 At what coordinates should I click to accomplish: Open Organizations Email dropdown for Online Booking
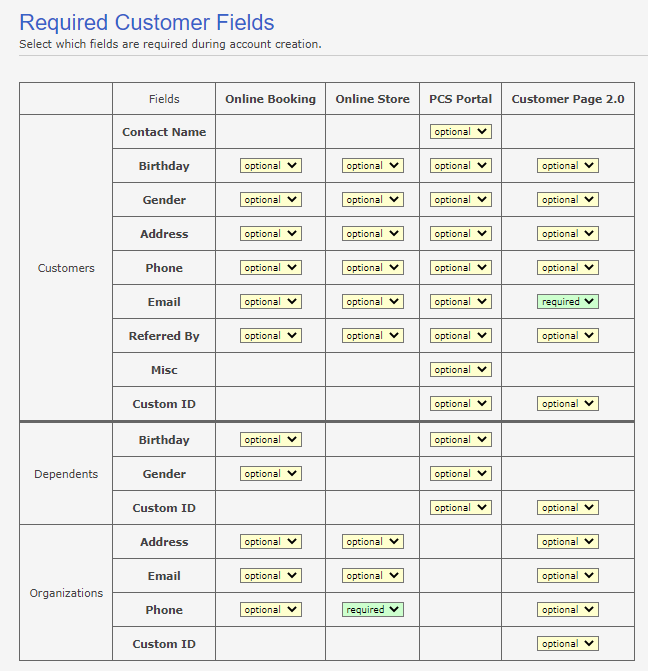pyautogui.click(x=270, y=576)
